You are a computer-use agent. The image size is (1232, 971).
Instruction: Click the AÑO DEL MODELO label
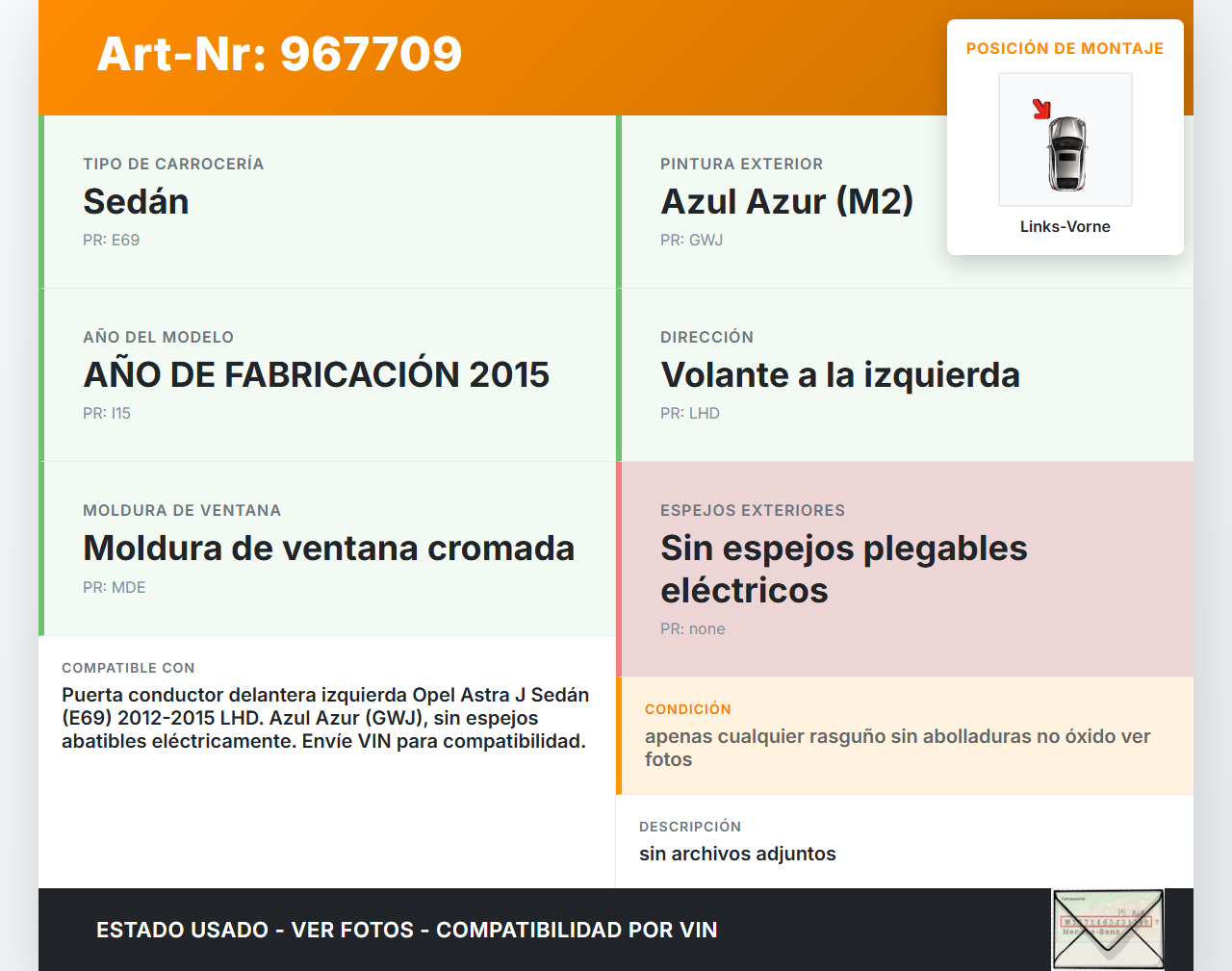(159, 337)
